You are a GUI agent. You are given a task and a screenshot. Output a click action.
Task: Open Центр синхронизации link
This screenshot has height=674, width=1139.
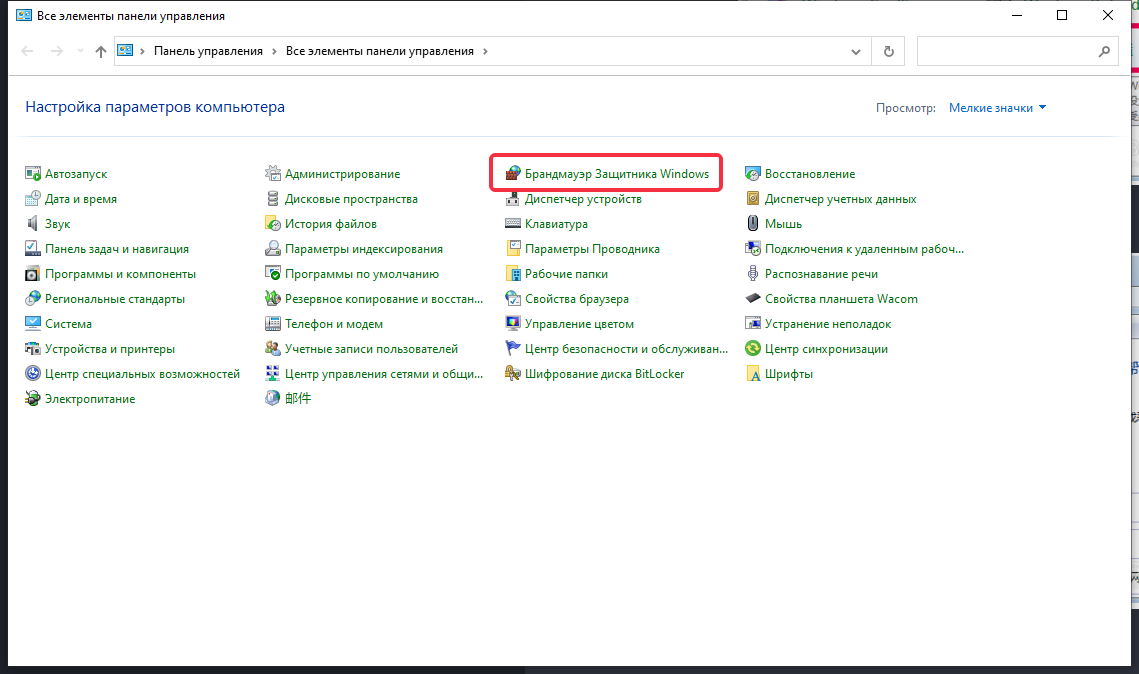coord(827,349)
